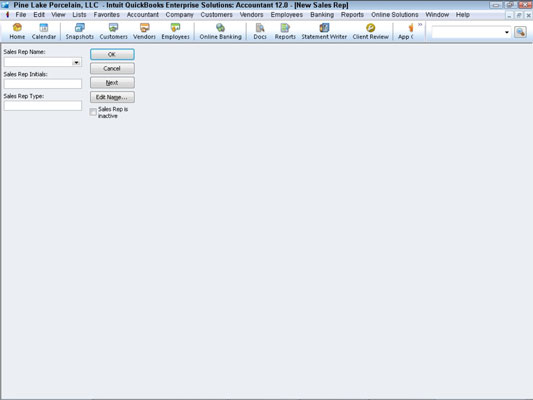Open Snapshots from the toolbar

(80, 32)
